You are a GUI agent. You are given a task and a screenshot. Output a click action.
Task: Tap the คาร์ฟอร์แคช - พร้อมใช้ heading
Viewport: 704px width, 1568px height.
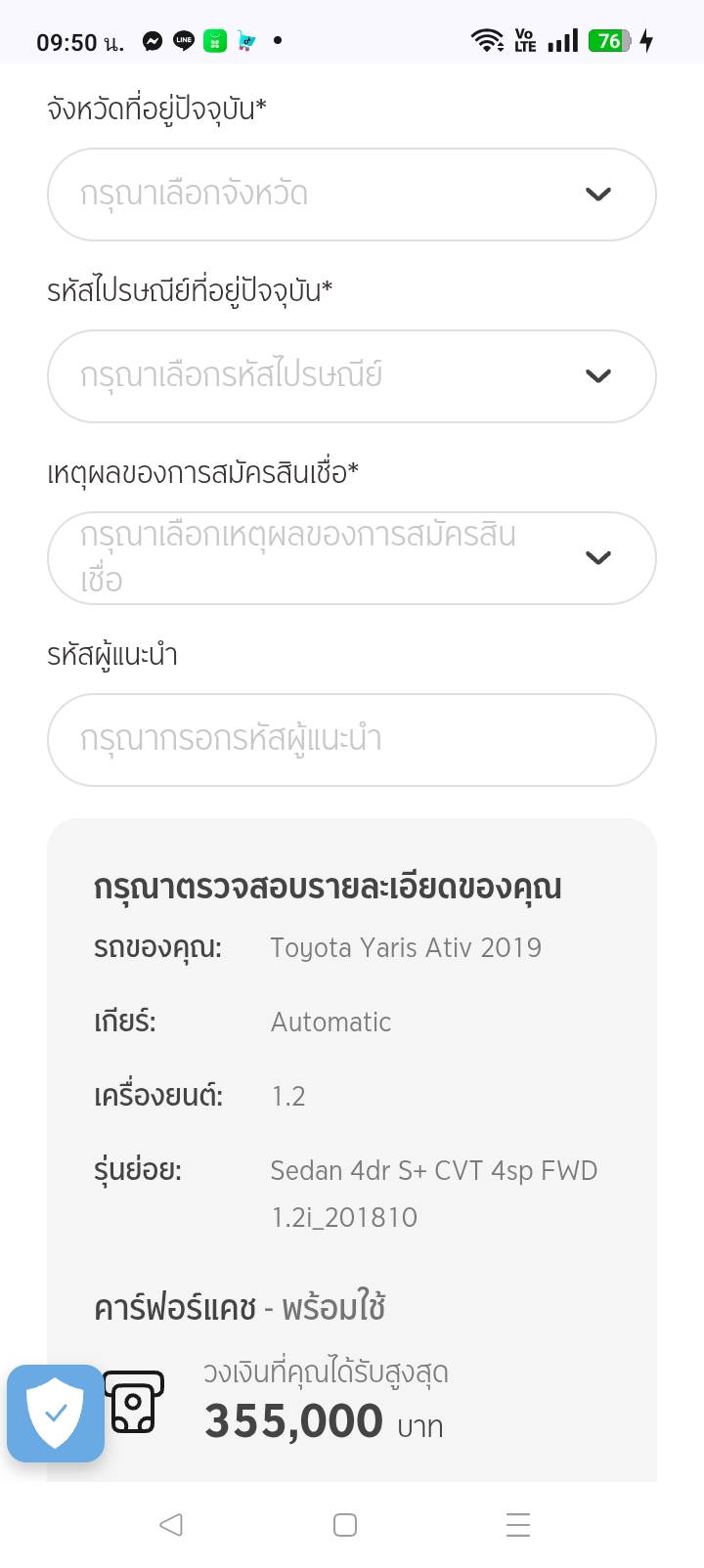240,1308
